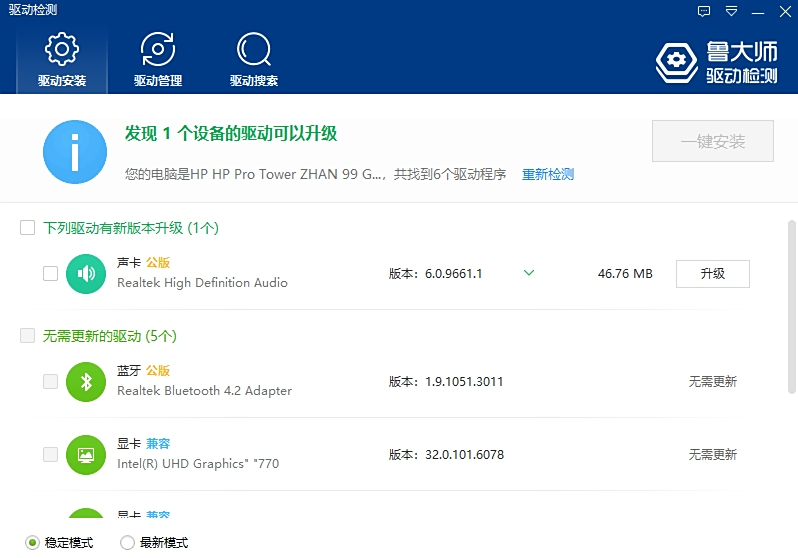Click the 46.76 MB size text
The image size is (798, 558).
point(625,273)
